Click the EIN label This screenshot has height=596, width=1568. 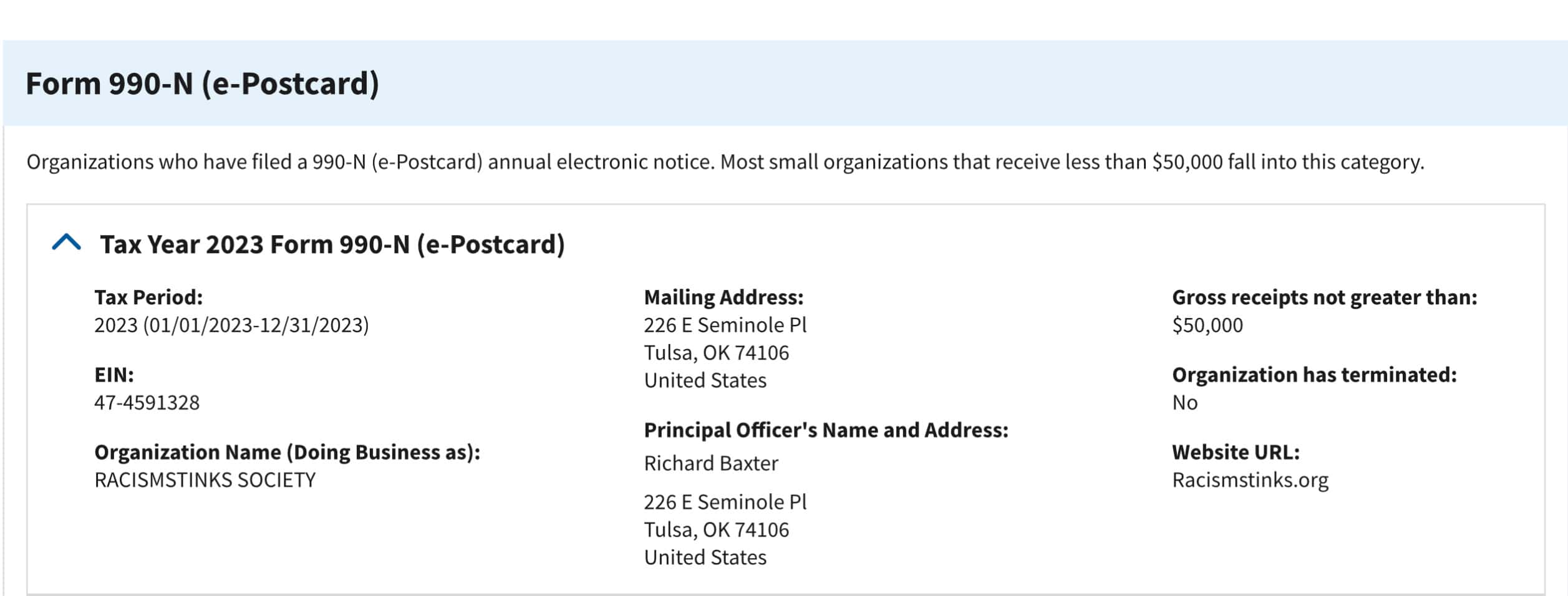114,375
